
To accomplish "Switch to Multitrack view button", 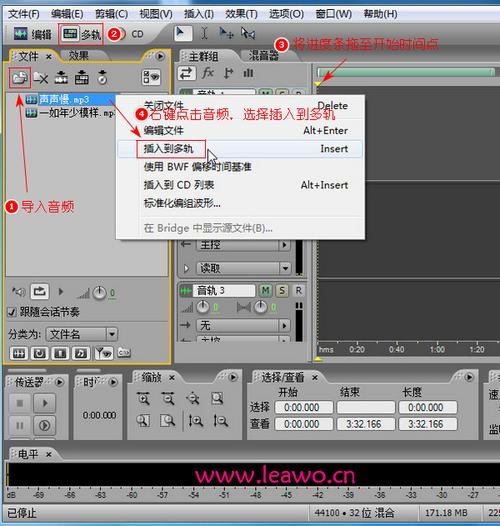I will pos(81,34).
